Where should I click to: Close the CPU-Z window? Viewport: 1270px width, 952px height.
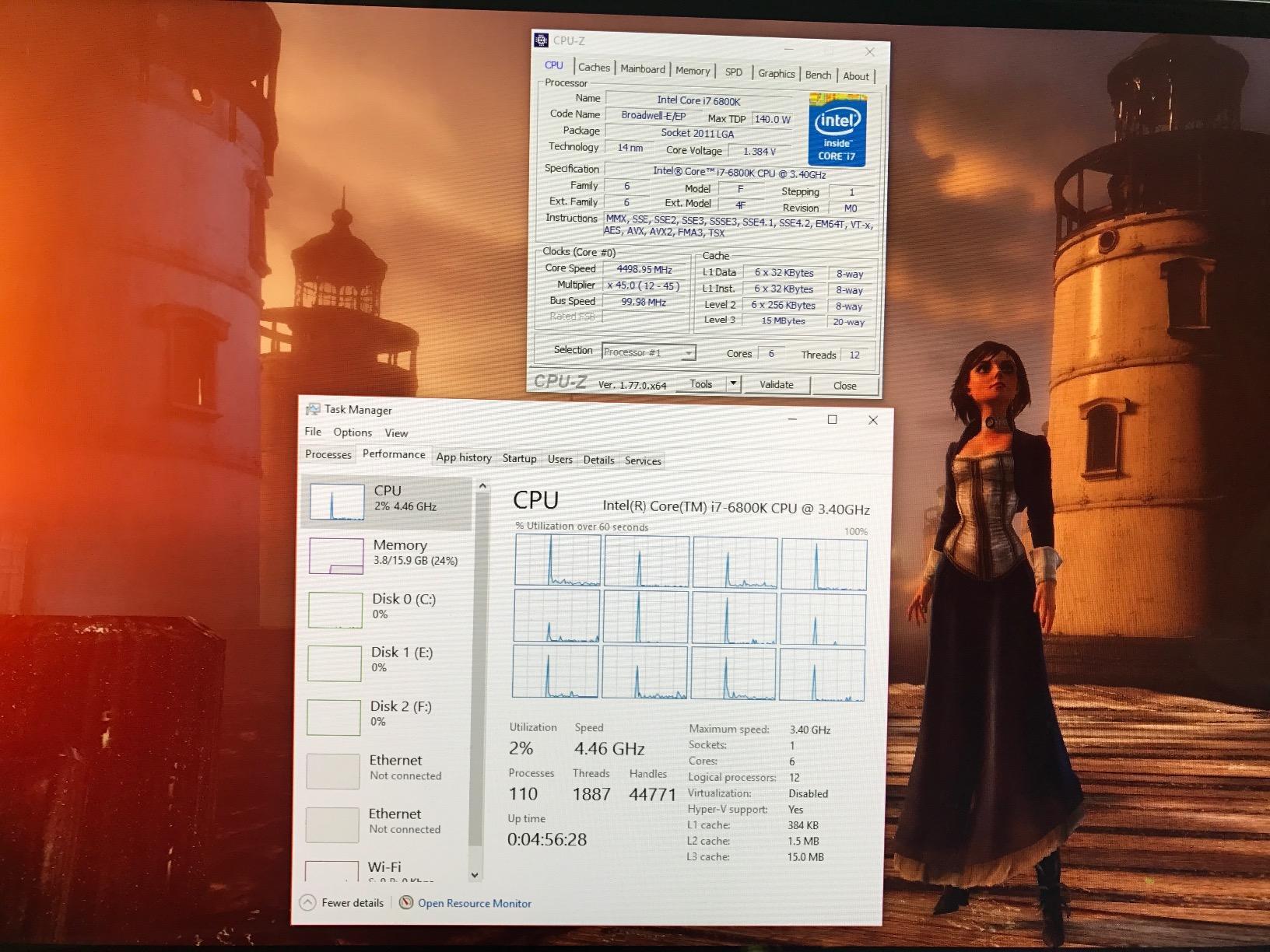870,52
